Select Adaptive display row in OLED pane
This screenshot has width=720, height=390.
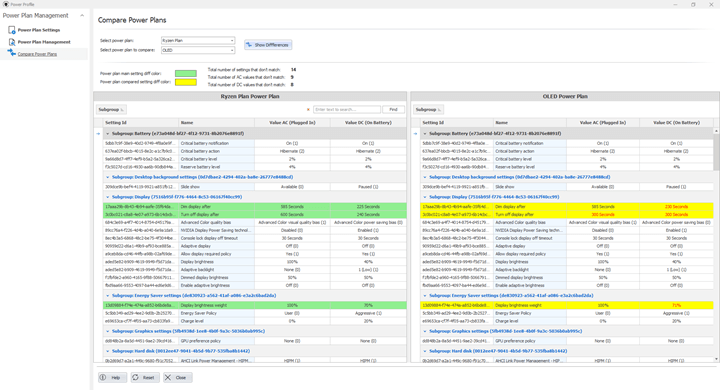[x=567, y=246]
